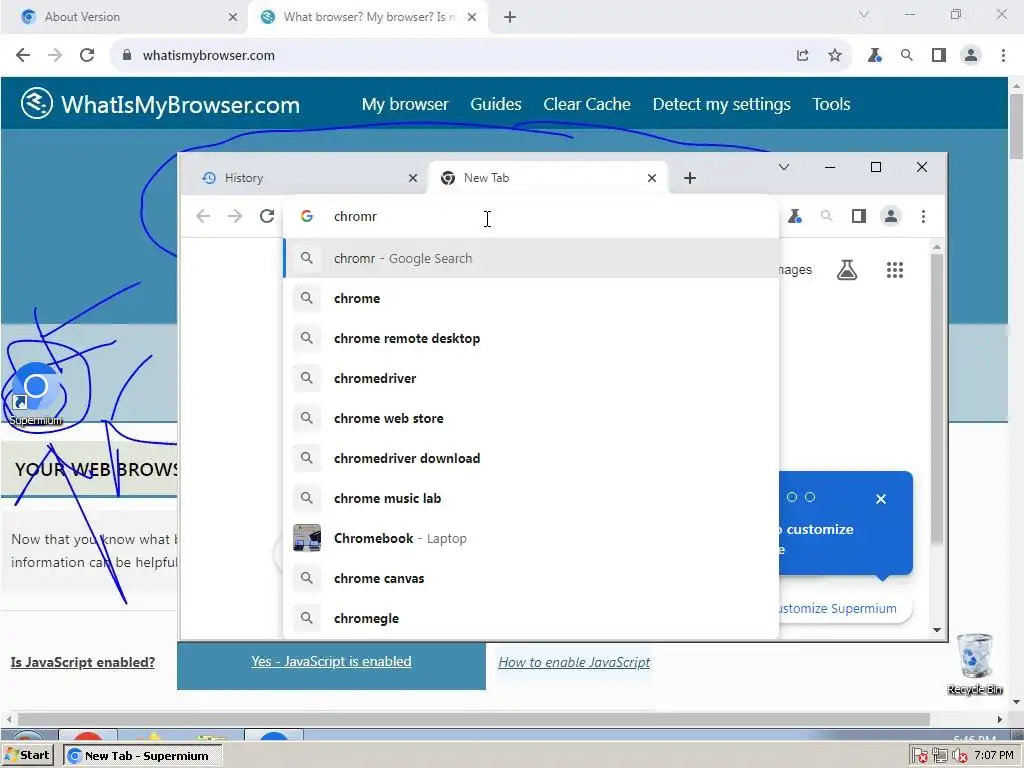Choose 'chrome music lab' suggestion

click(532, 498)
